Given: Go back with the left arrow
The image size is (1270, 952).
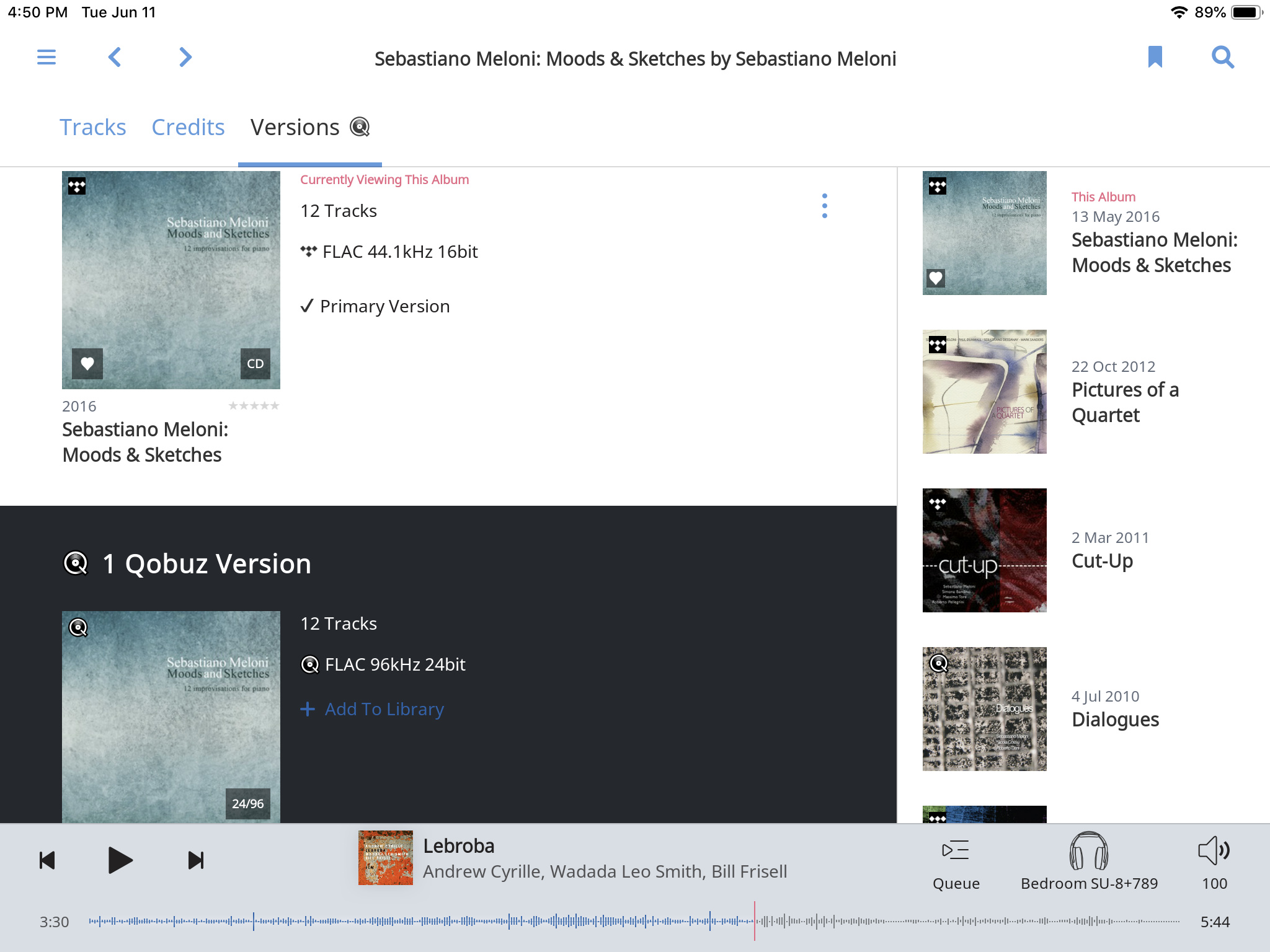Looking at the screenshot, I should [115, 57].
